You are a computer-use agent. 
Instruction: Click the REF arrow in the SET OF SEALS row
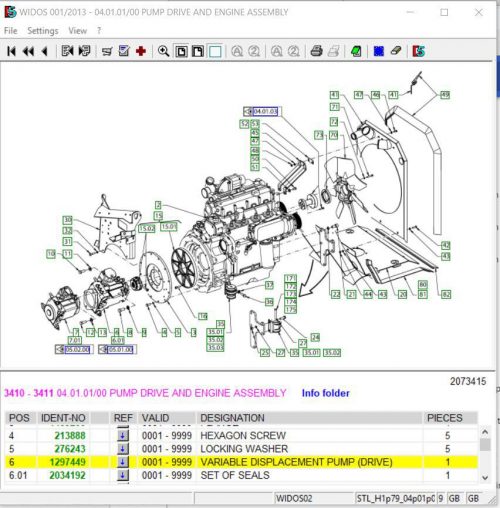click(x=123, y=475)
